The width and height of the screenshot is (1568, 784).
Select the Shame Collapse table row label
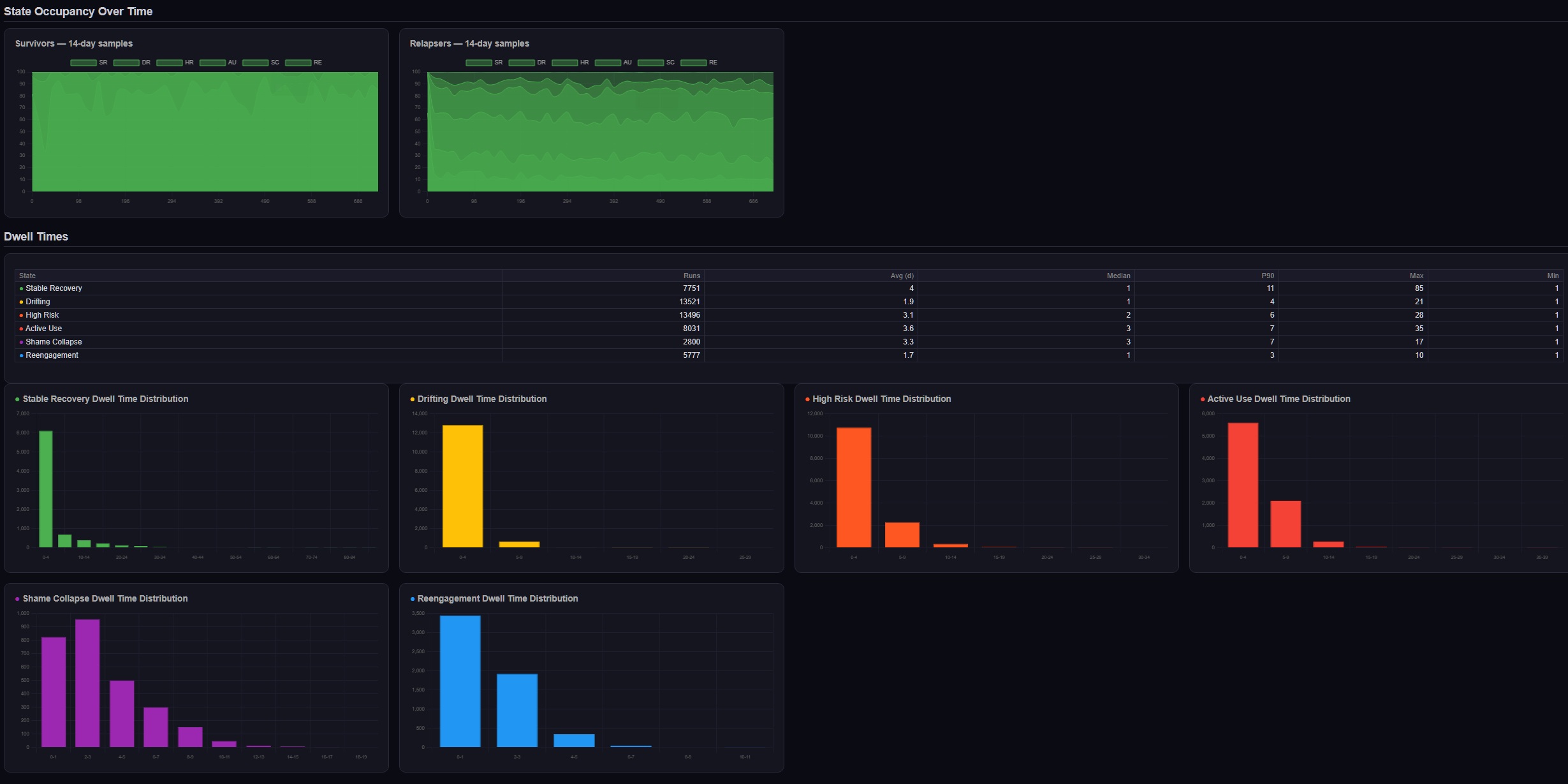click(54, 342)
